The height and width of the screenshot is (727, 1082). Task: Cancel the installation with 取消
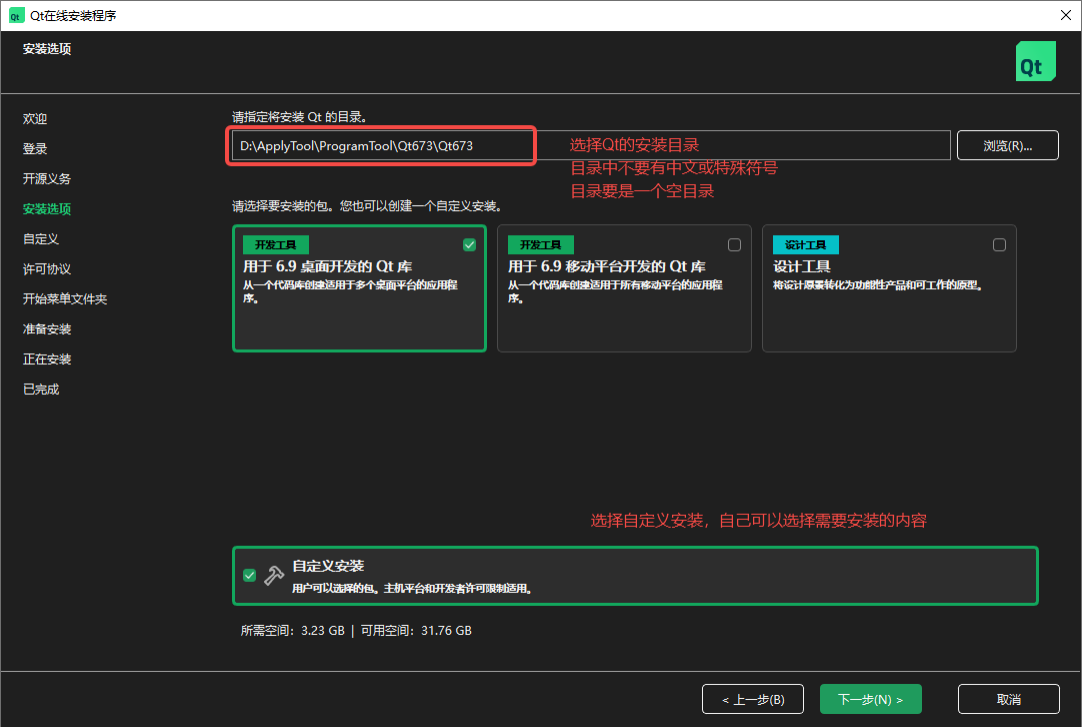click(x=1009, y=699)
